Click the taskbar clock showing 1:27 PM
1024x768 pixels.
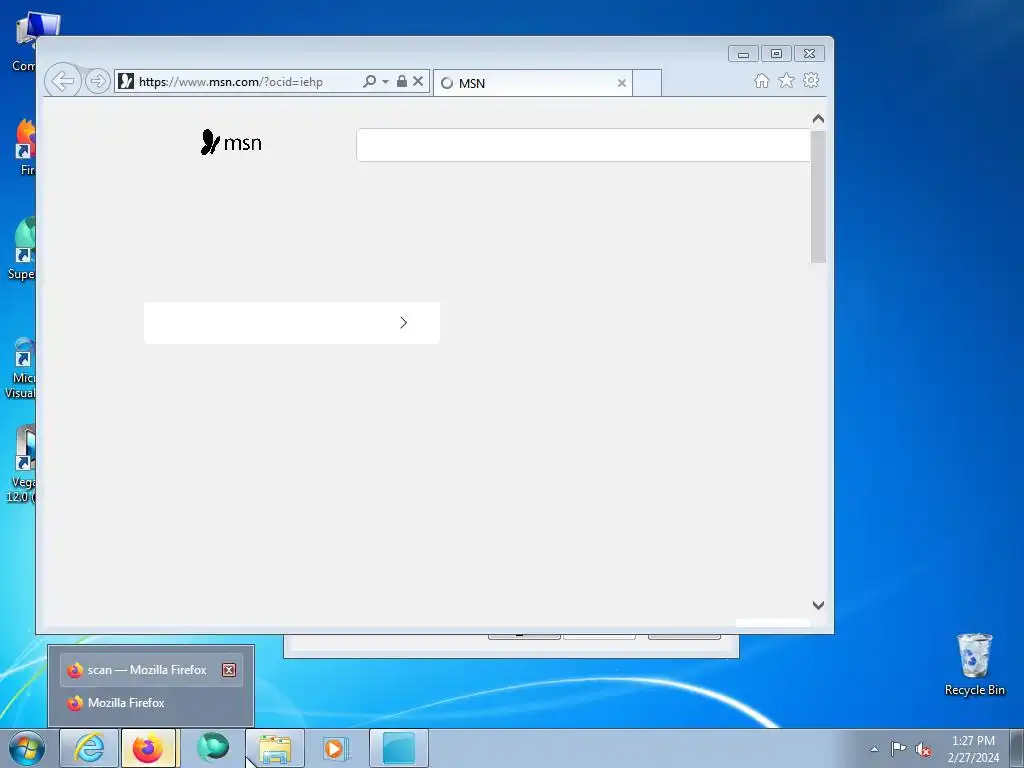click(x=973, y=749)
